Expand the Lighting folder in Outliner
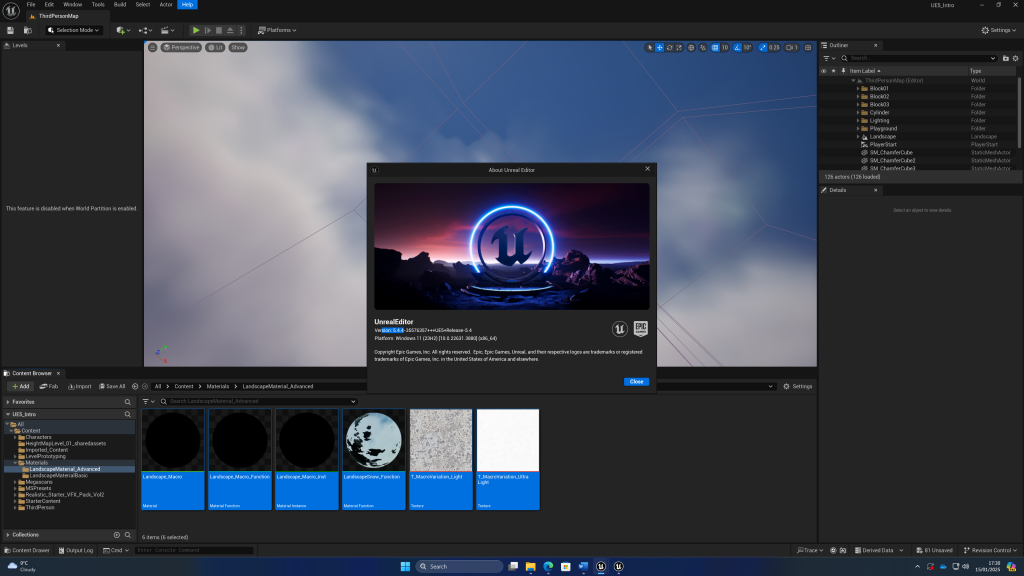This screenshot has height=576, width=1024. pos(858,120)
